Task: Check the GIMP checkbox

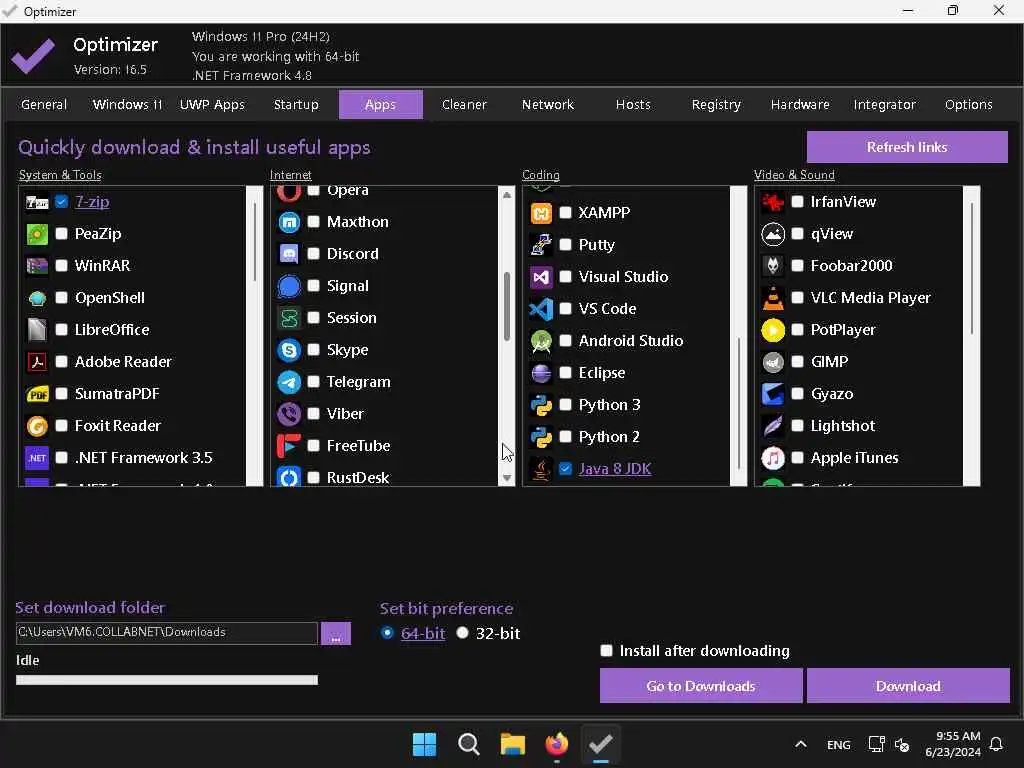Action: pyautogui.click(x=797, y=362)
